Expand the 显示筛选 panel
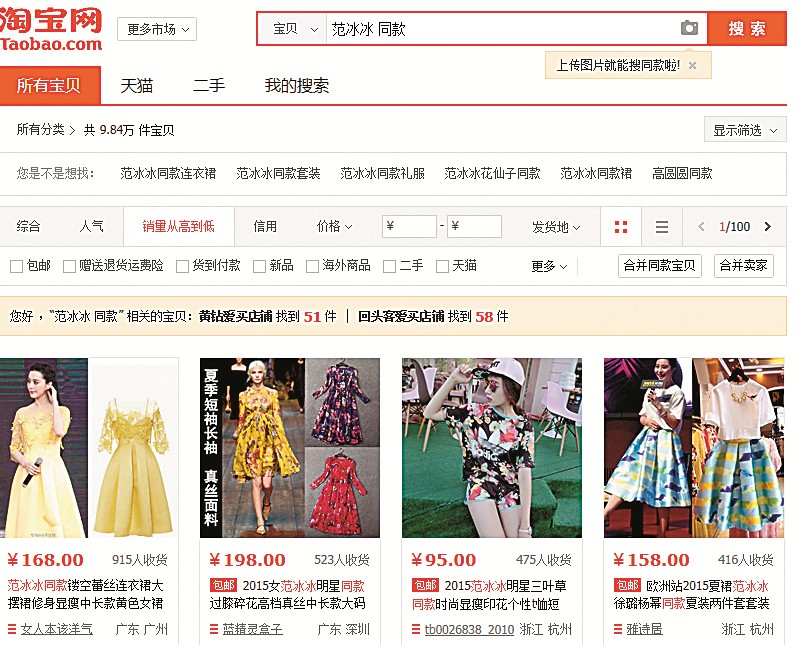The height and width of the screenshot is (645, 797). click(745, 130)
